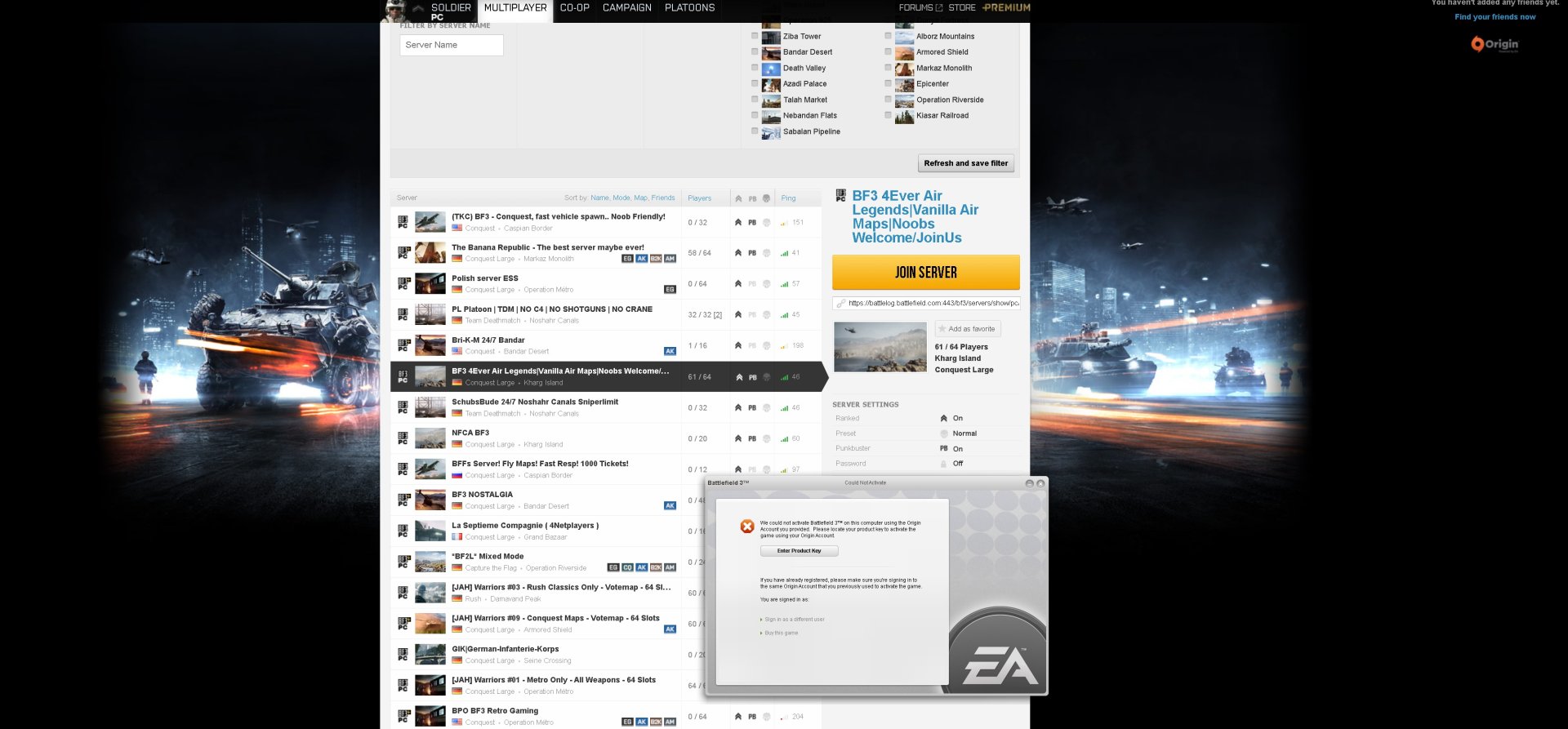Click Enter Product Key button
The width and height of the screenshot is (1568, 729).
[x=800, y=551]
